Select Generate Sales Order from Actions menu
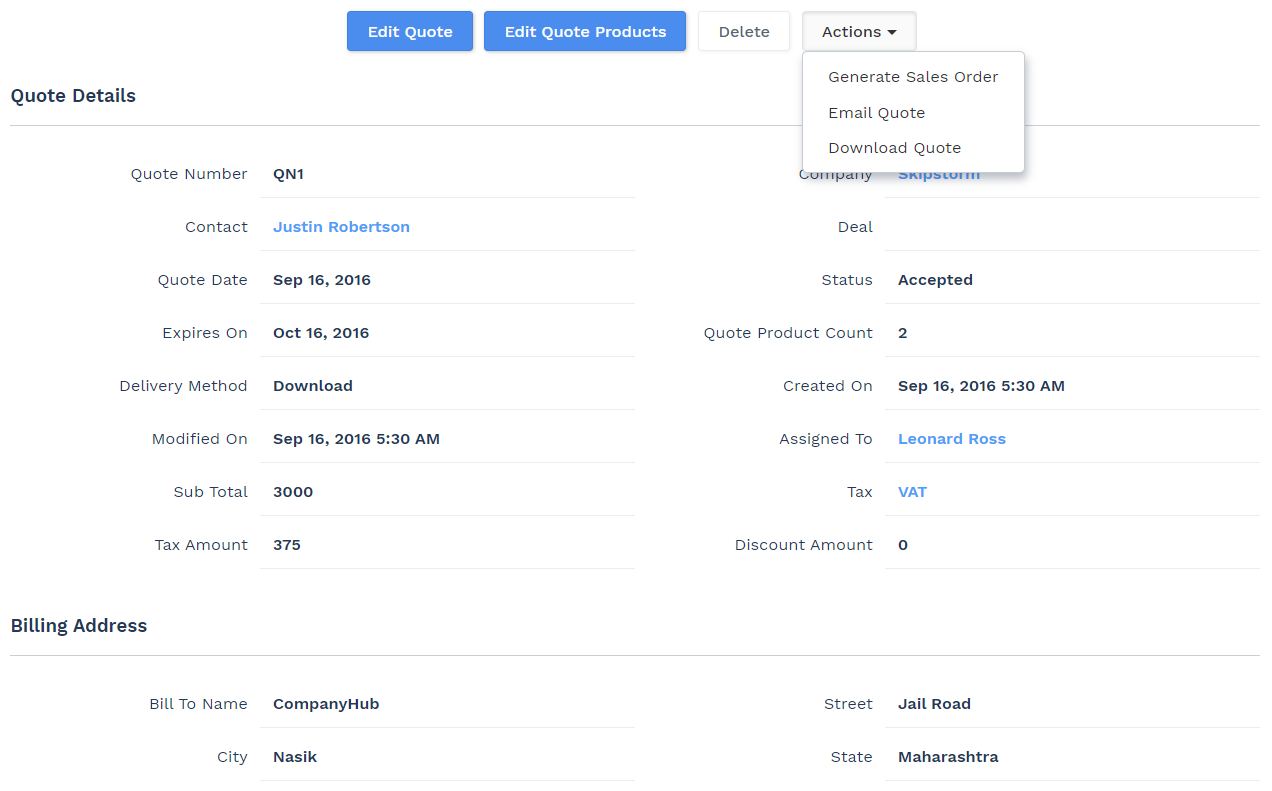 (913, 76)
